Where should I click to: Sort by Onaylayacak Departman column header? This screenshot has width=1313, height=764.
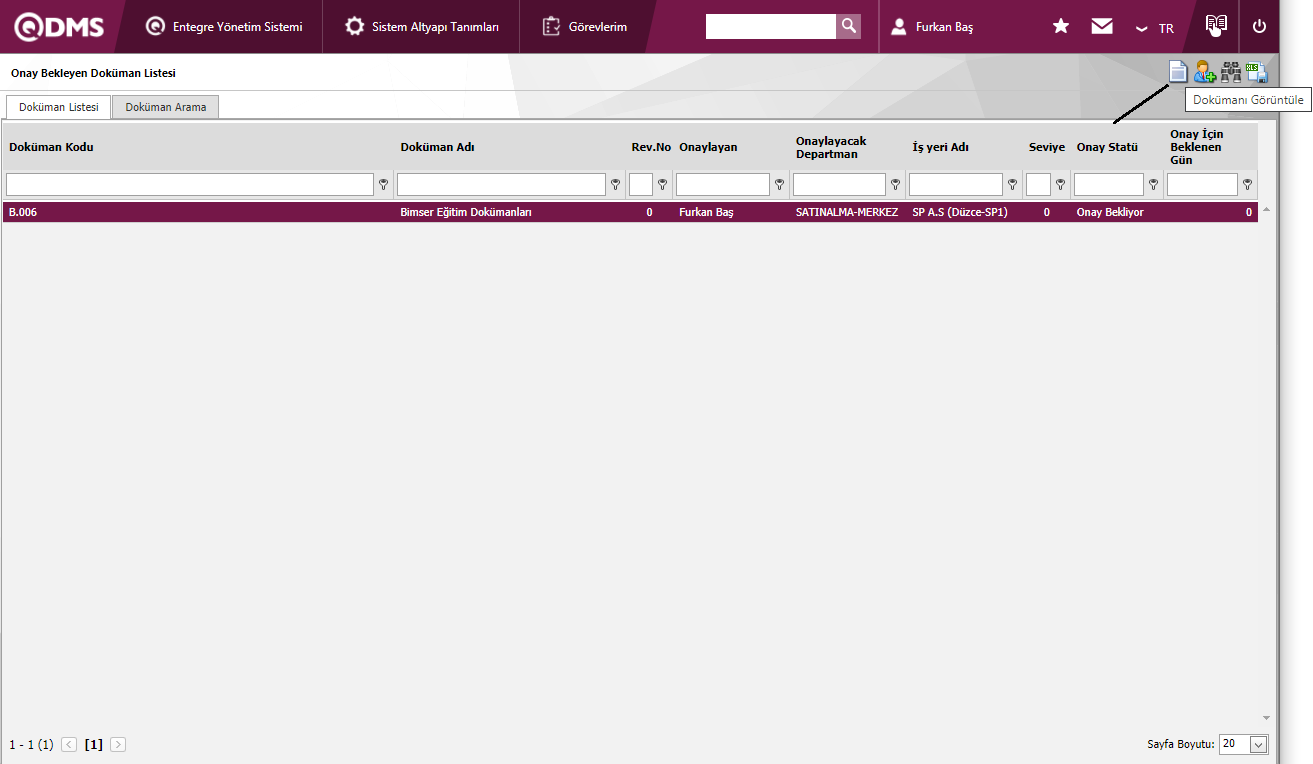click(831, 147)
